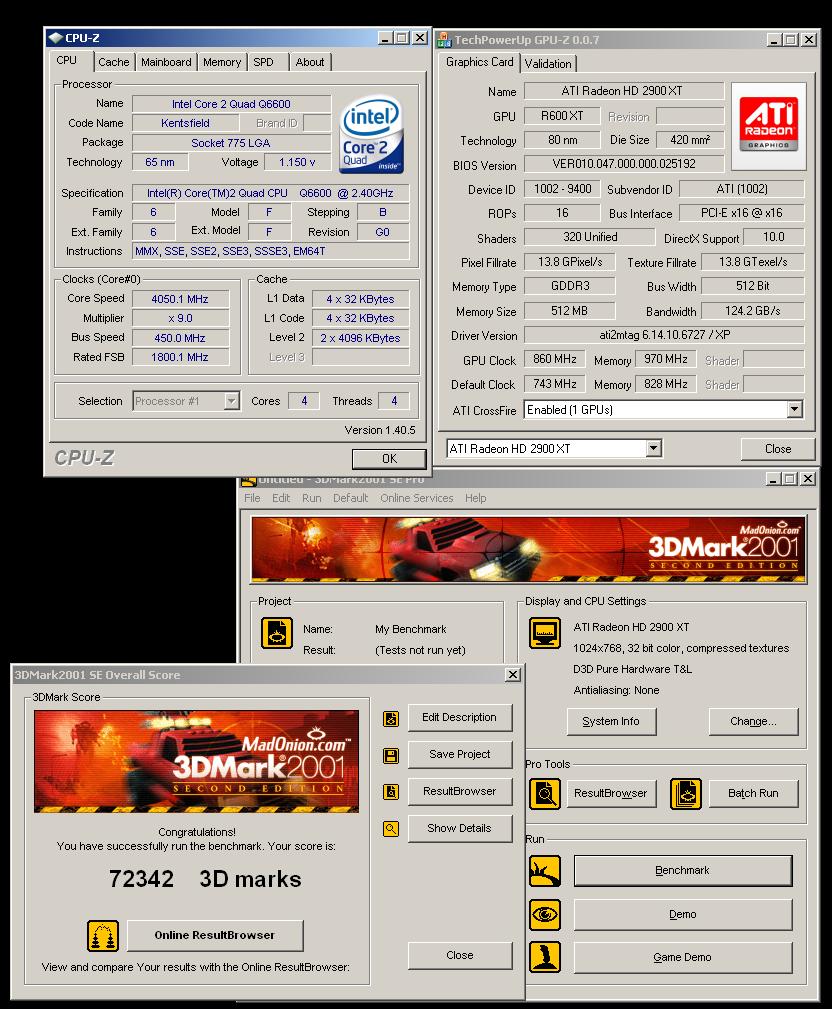Switch to the SPD tab in CPU-Z
Screen dimensions: 832x1009
(x=263, y=62)
